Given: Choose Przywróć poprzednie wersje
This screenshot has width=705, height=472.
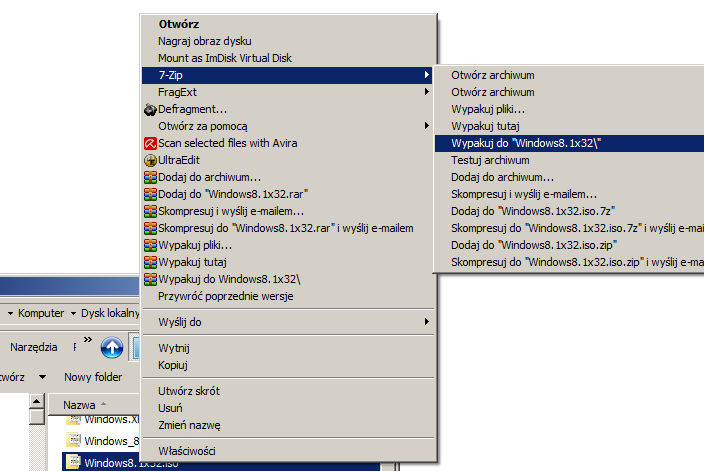Looking at the screenshot, I should click(x=288, y=297).
